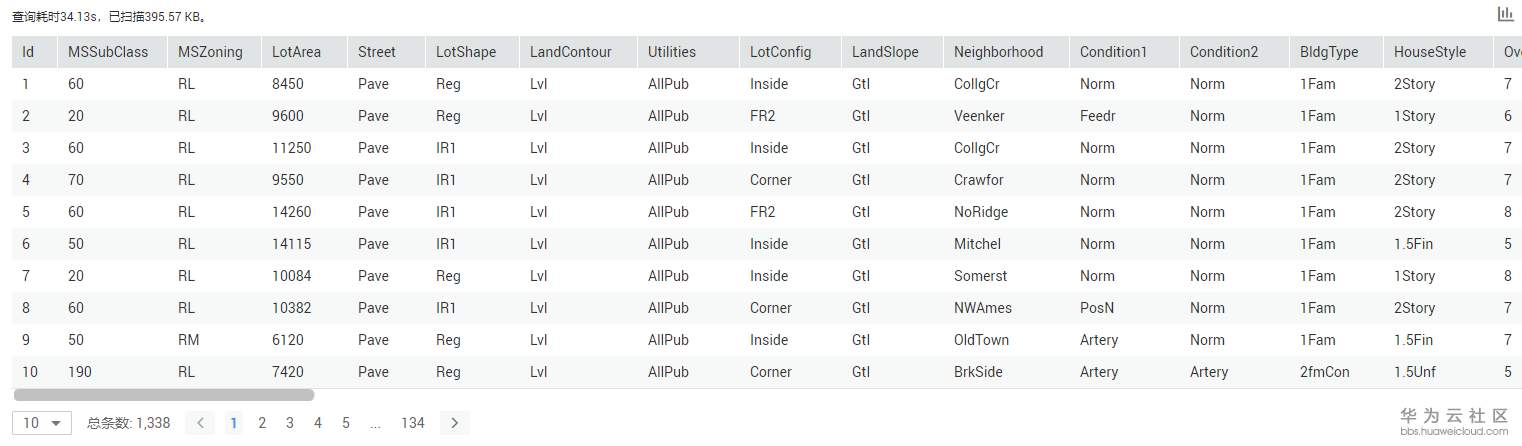Select current page 1 indicator

click(234, 423)
